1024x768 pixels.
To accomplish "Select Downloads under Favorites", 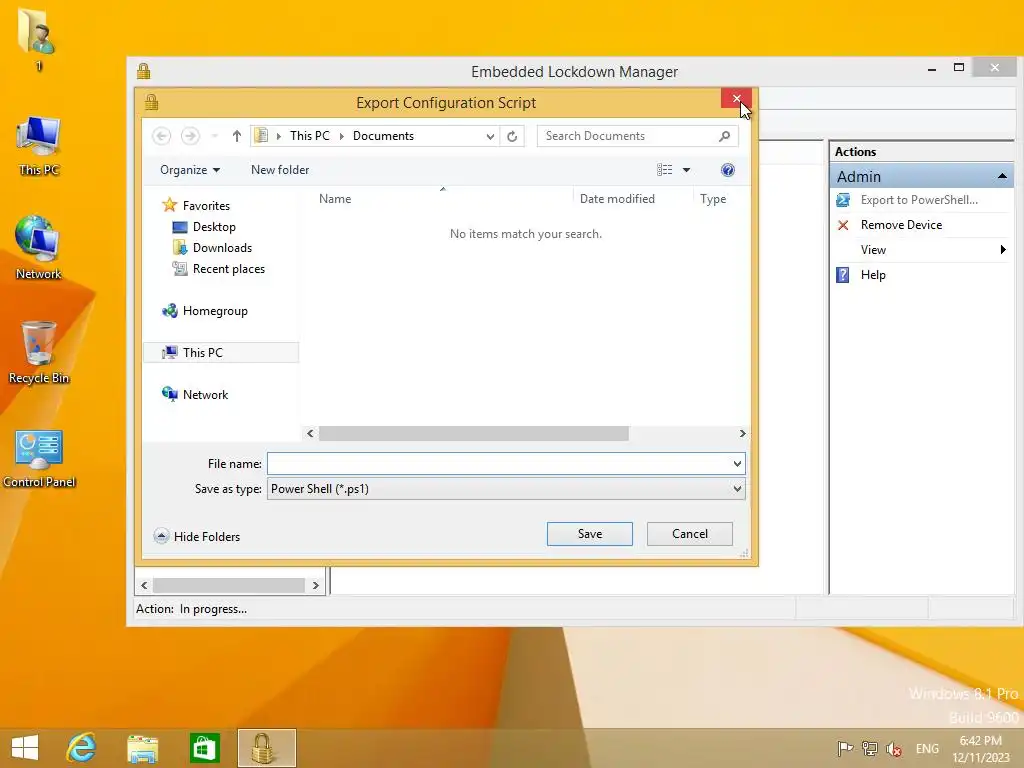I will [222, 248].
